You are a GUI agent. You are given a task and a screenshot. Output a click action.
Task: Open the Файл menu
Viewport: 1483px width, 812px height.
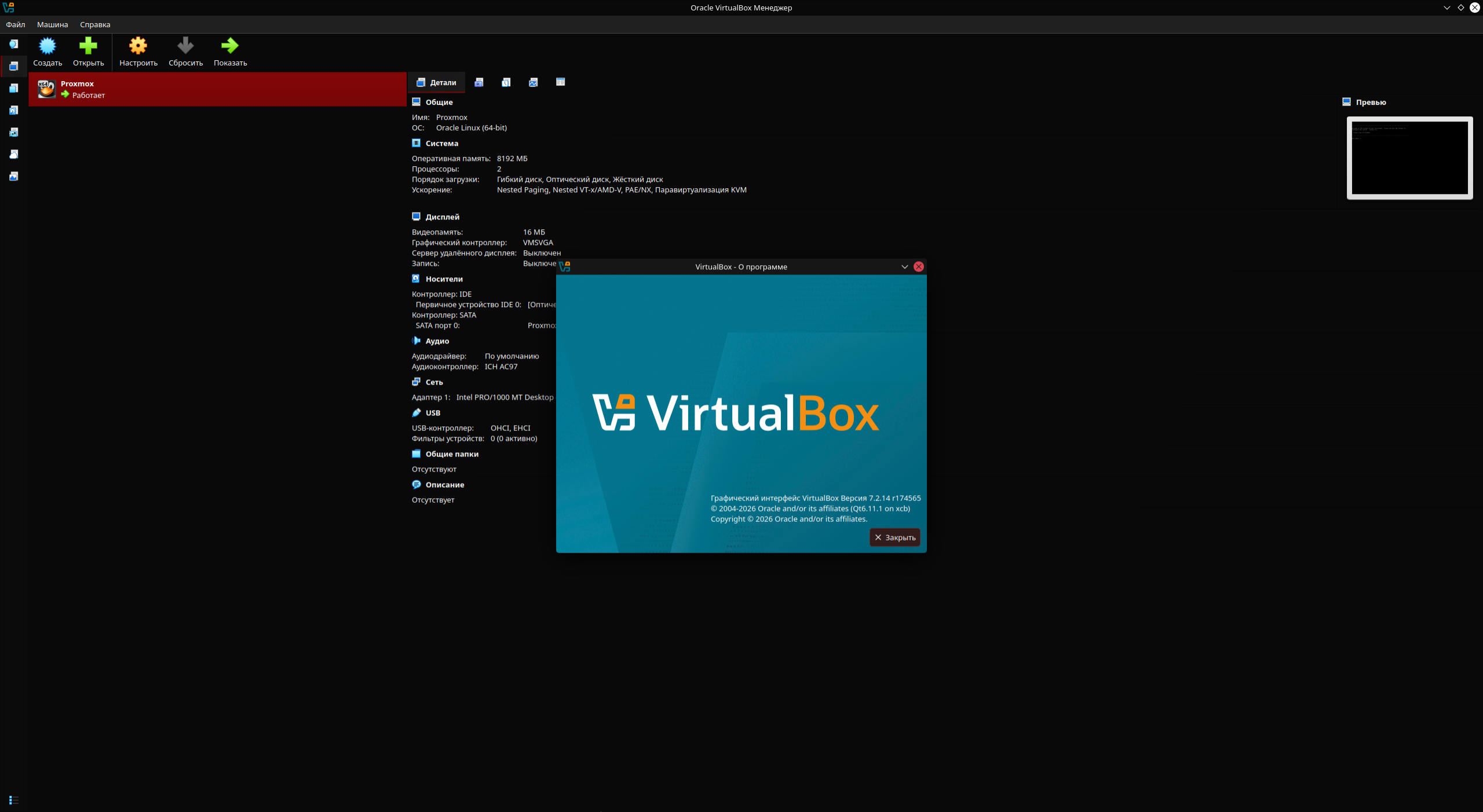(x=16, y=24)
